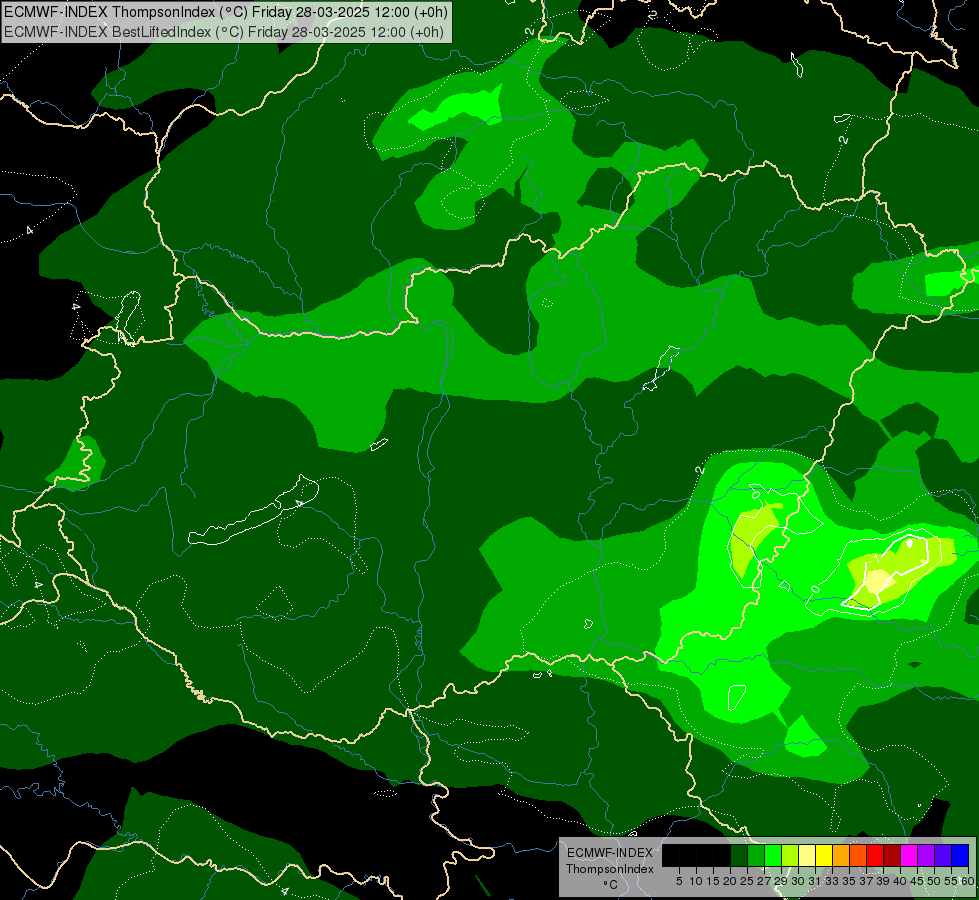This screenshot has height=900, width=979.
Task: Click the legend scale value '60'
Action: [968, 881]
